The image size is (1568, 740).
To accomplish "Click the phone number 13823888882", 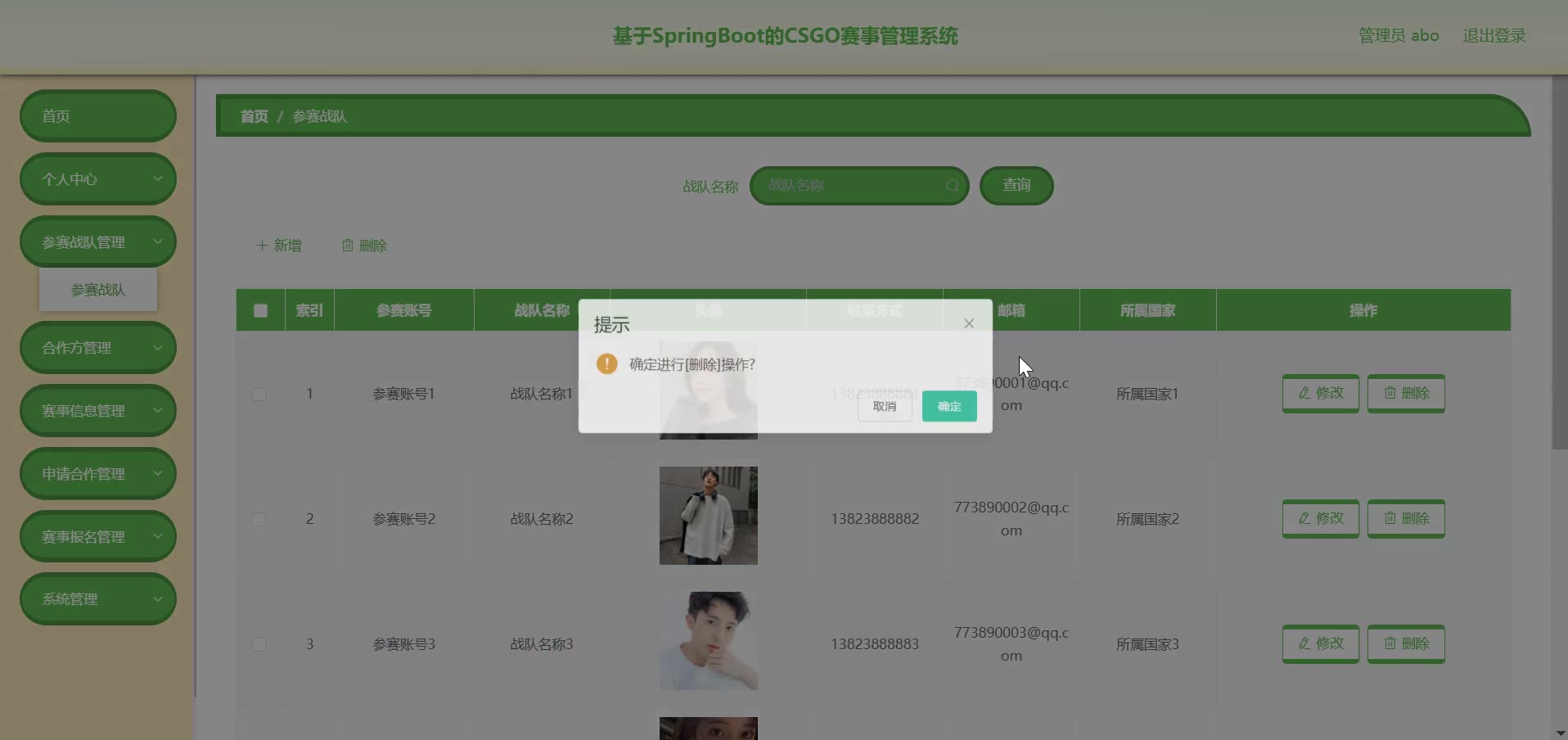I will (875, 519).
